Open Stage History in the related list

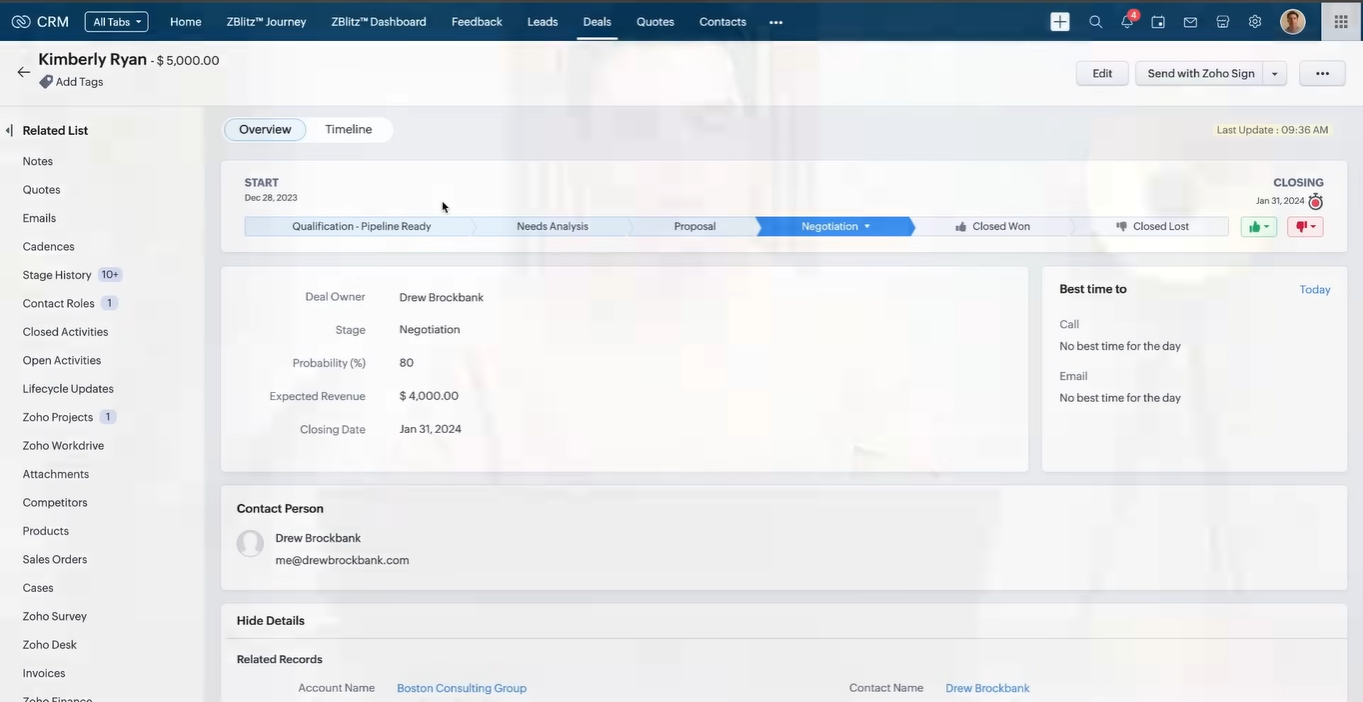click(55, 275)
